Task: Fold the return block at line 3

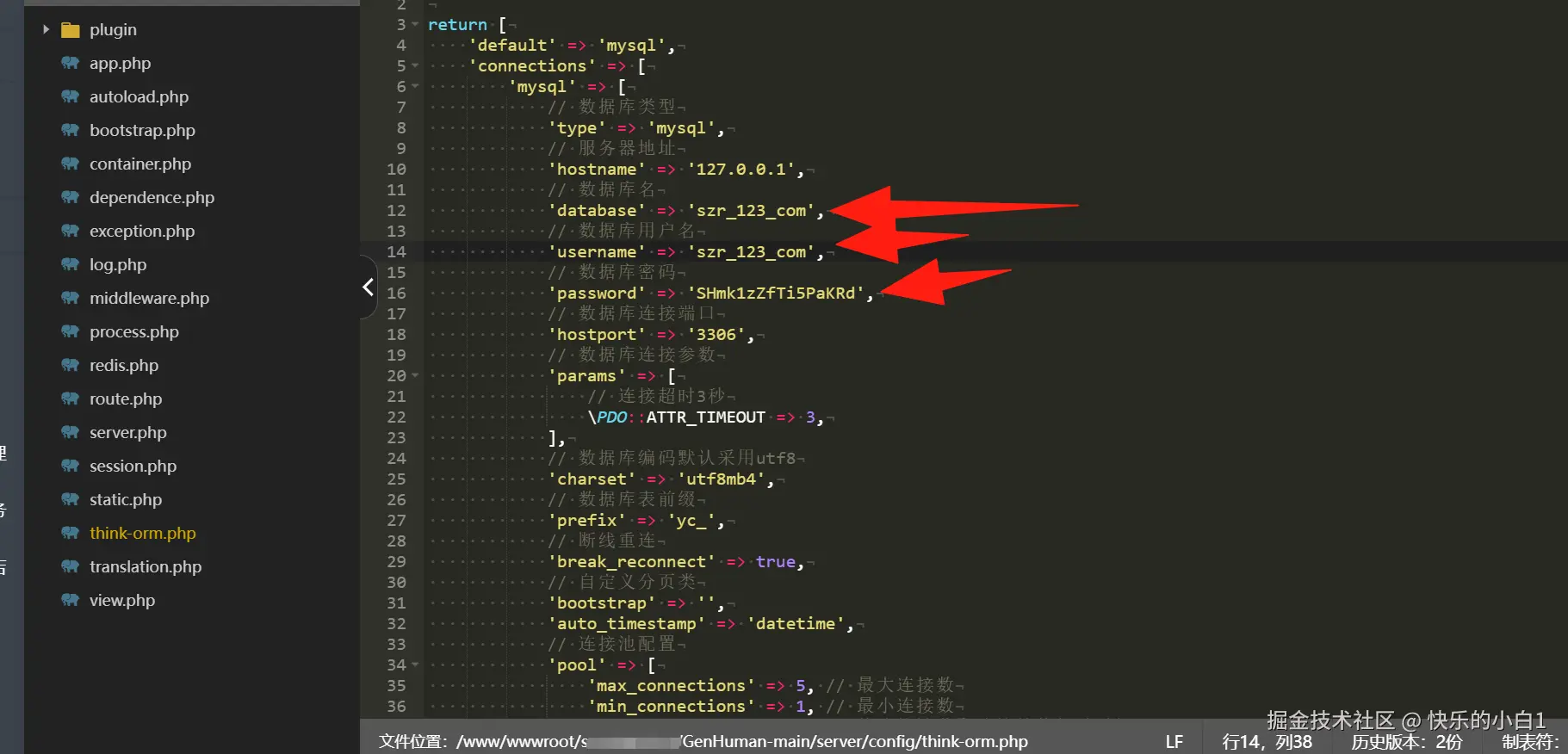Action: (416, 24)
